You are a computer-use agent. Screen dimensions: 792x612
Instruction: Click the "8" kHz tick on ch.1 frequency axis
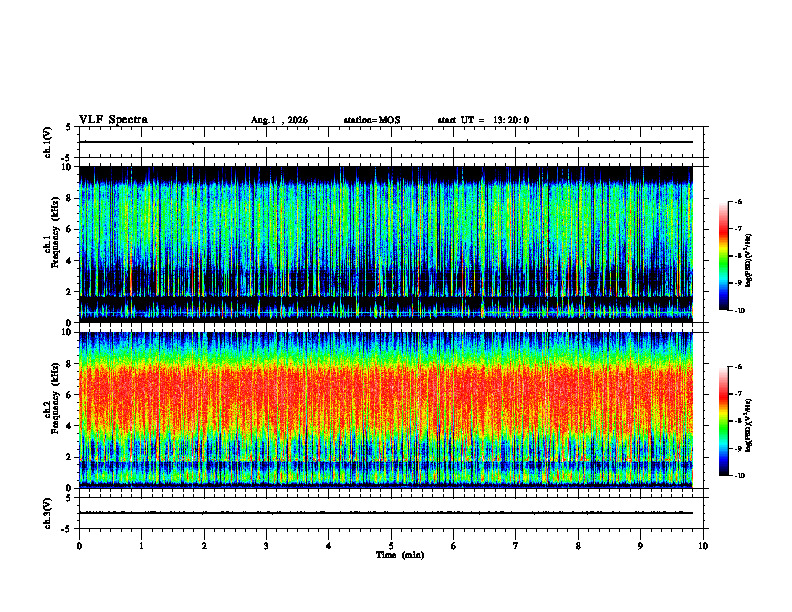[71, 198]
